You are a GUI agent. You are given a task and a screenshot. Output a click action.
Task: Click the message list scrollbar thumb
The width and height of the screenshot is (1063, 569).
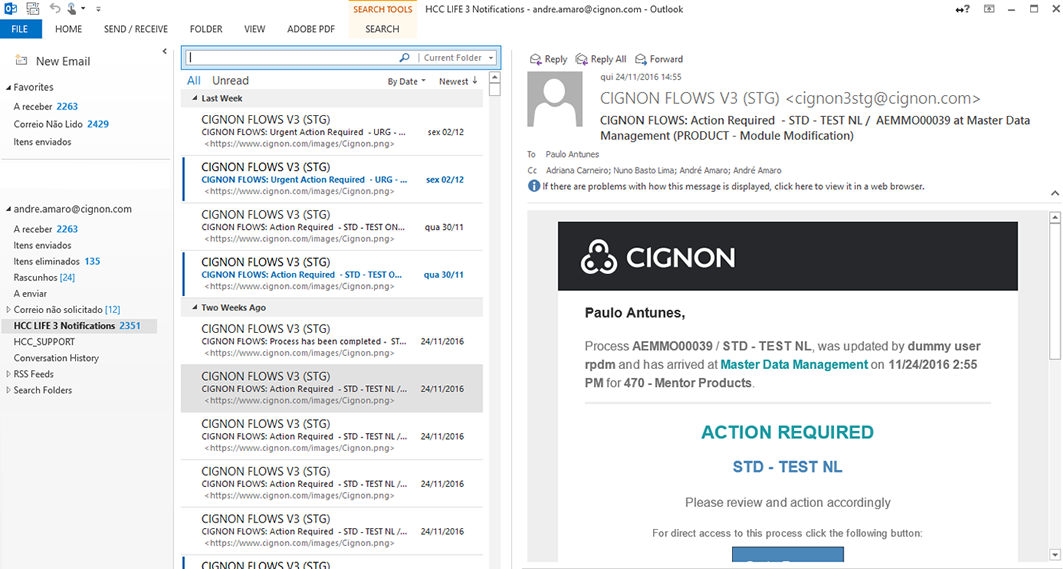495,90
